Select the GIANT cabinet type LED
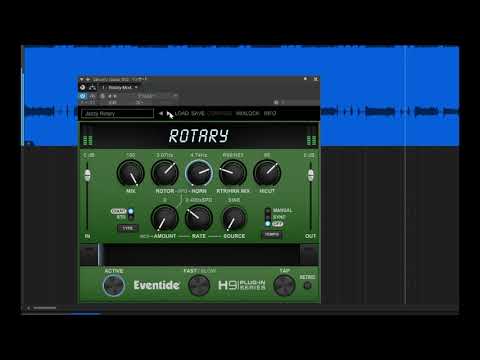This screenshot has height=360, width=480. (131, 211)
